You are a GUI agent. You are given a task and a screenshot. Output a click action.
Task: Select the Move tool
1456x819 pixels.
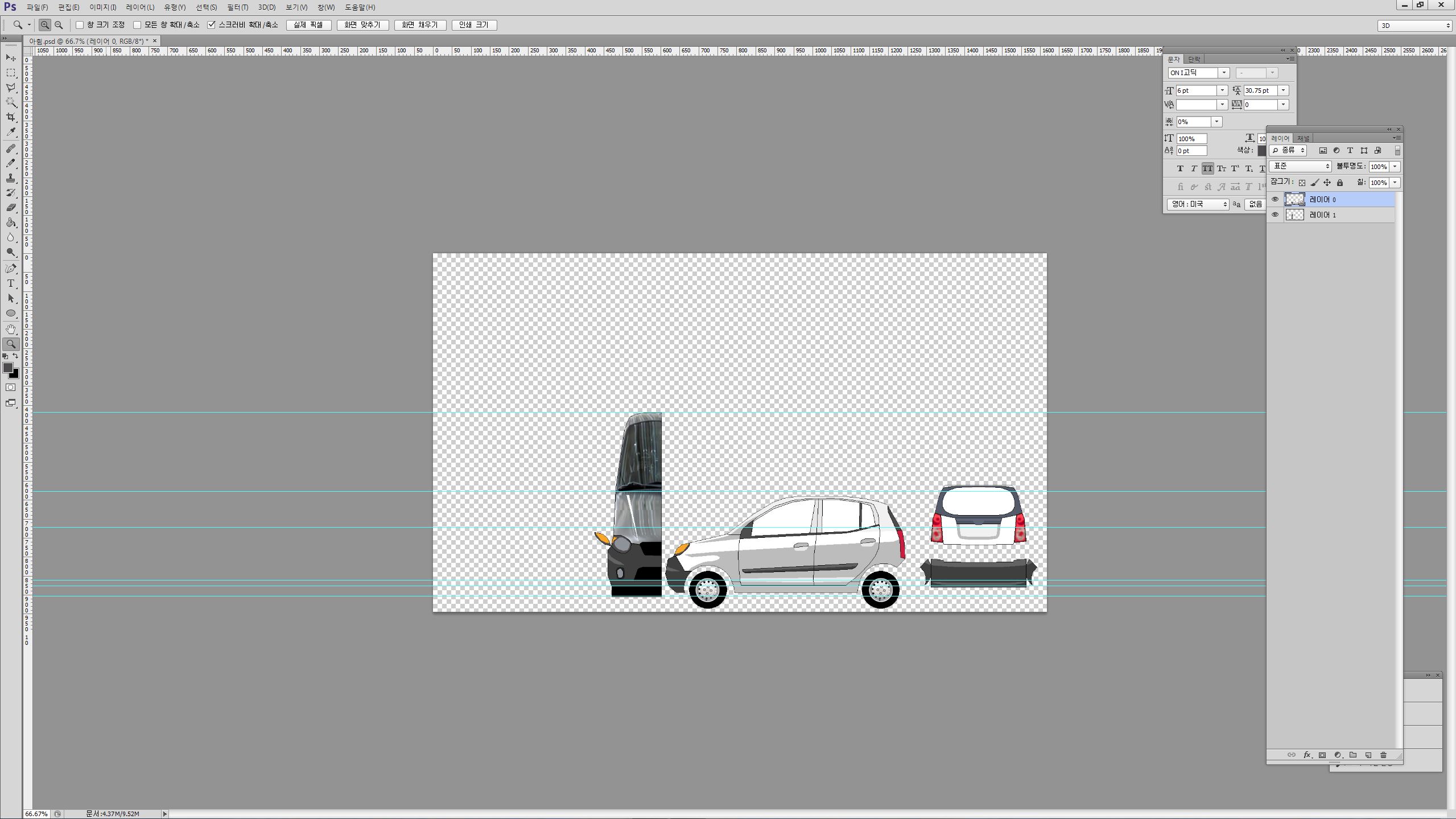tap(11, 58)
